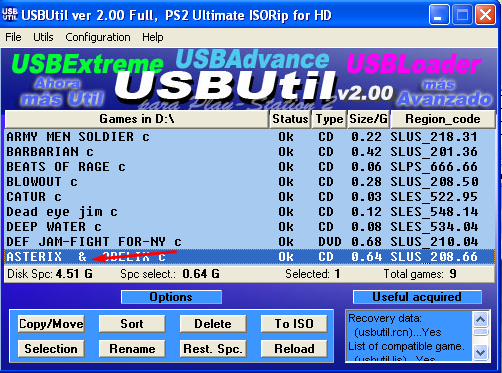Image resolution: width=502 pixels, height=373 pixels.
Task: Click size value 0.22 for Army Men
Action: [366, 137]
